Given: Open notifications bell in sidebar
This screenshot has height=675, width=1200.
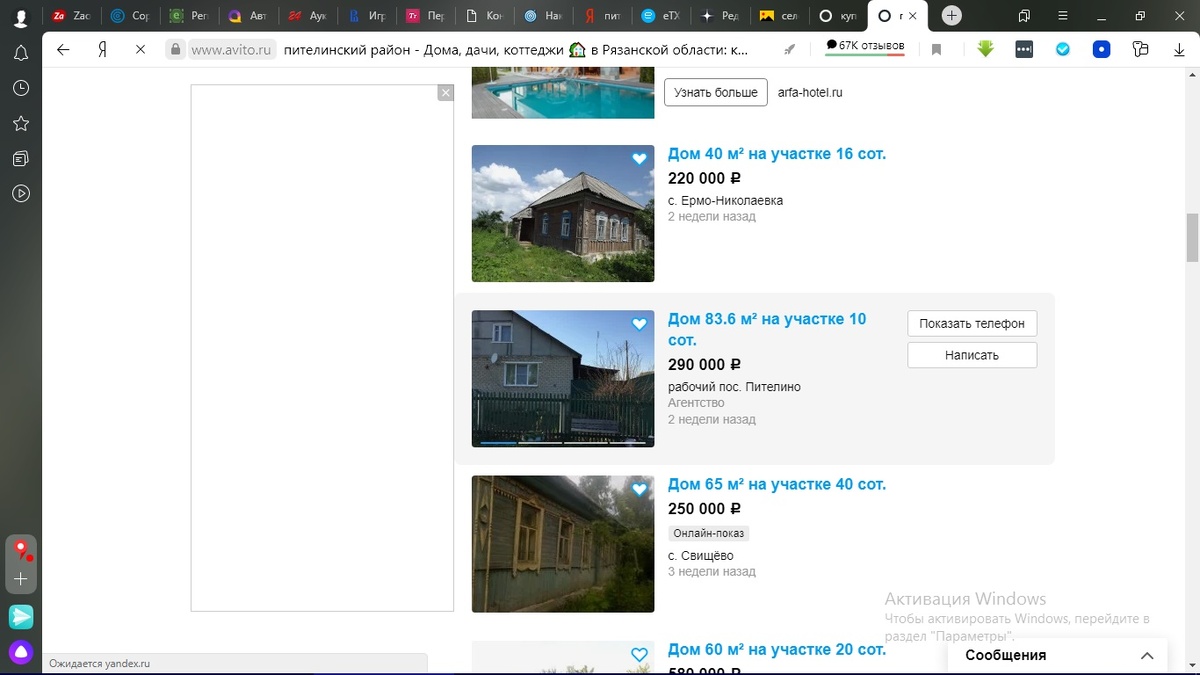Looking at the screenshot, I should pyautogui.click(x=20, y=54).
